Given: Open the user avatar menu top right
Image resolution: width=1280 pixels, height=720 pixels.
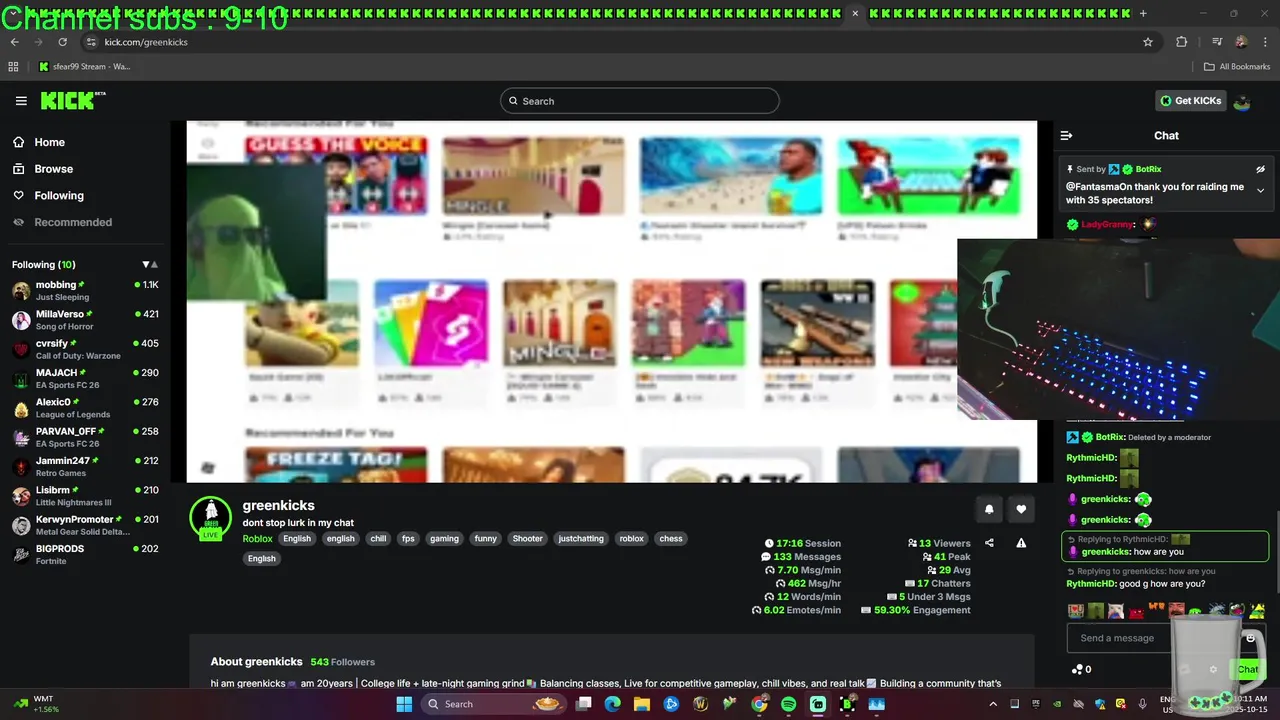Looking at the screenshot, I should click(1242, 101).
